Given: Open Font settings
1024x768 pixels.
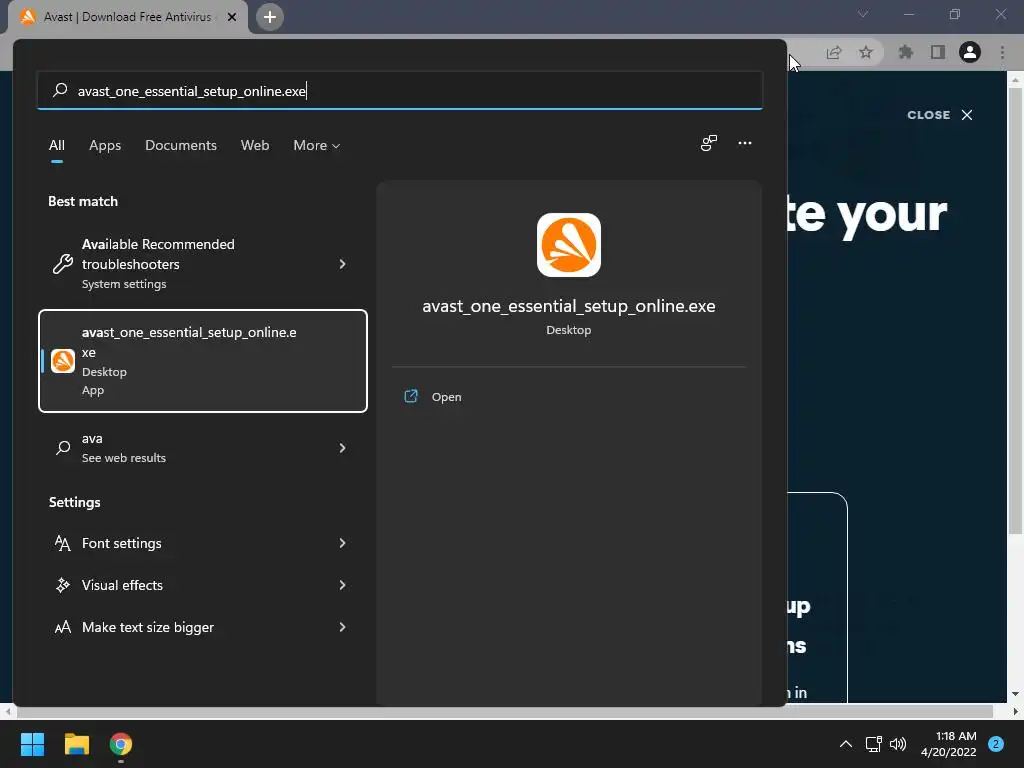Looking at the screenshot, I should point(202,543).
